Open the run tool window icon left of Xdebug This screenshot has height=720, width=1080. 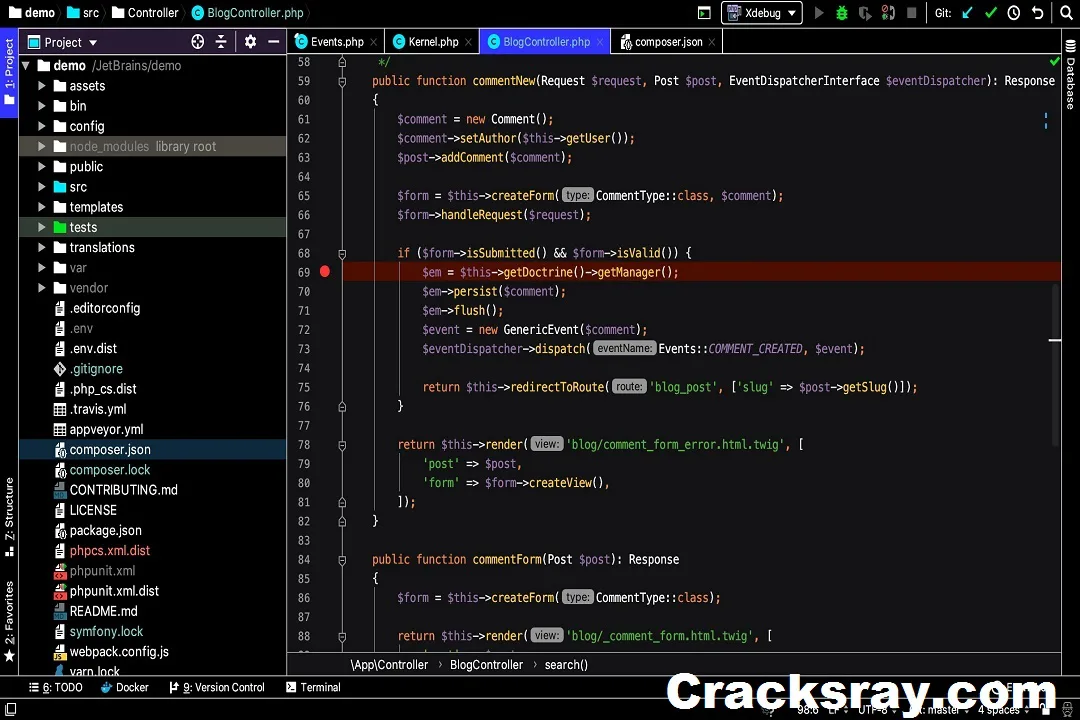coord(704,12)
